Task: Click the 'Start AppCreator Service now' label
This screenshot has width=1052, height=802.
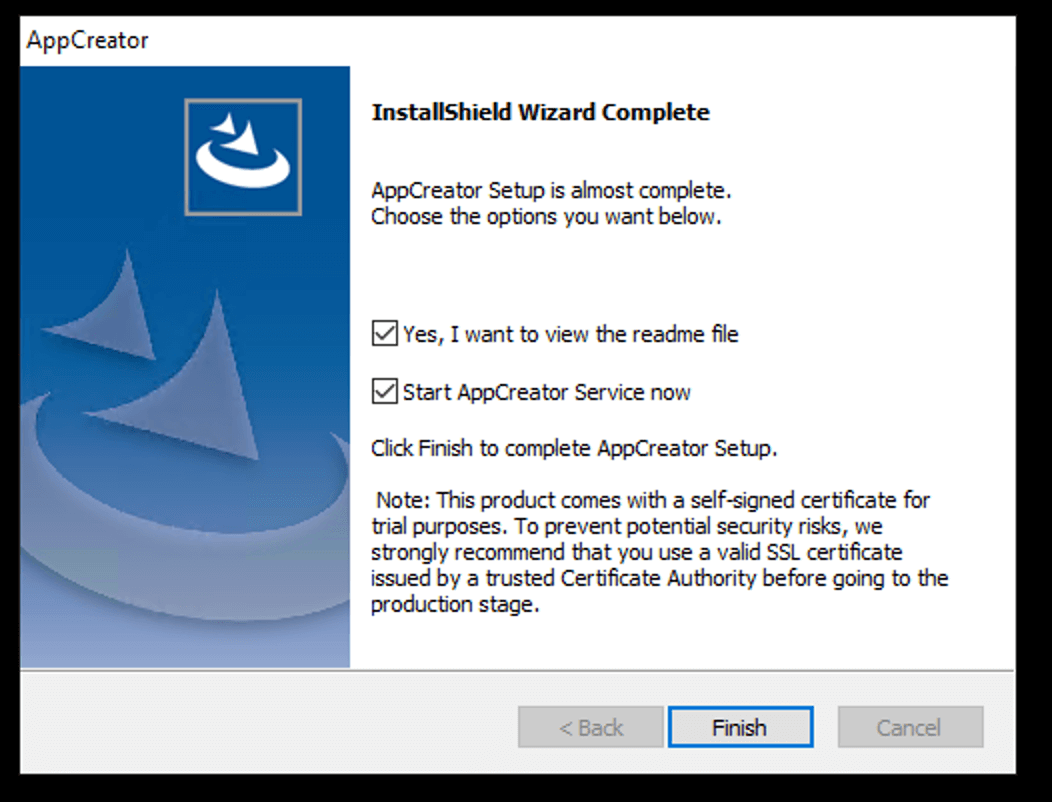Action: [x=546, y=392]
